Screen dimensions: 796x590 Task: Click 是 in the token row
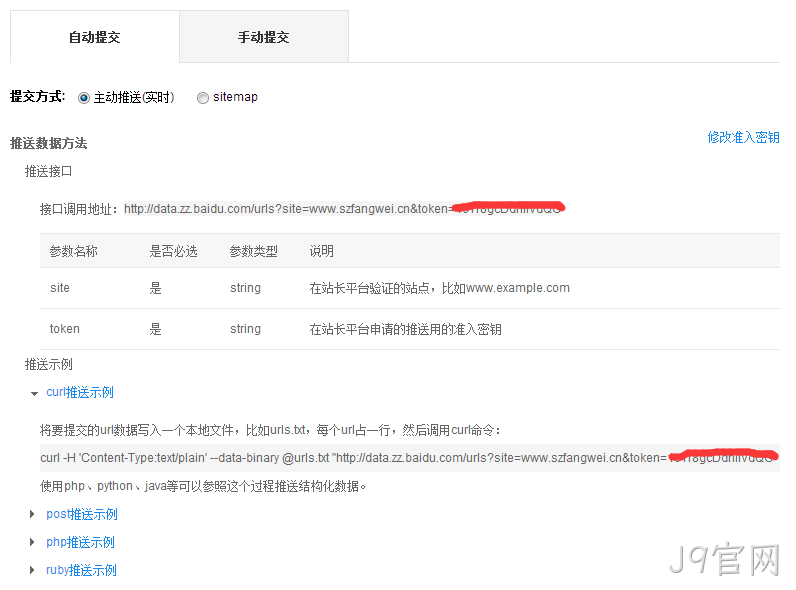pyautogui.click(x=155, y=330)
